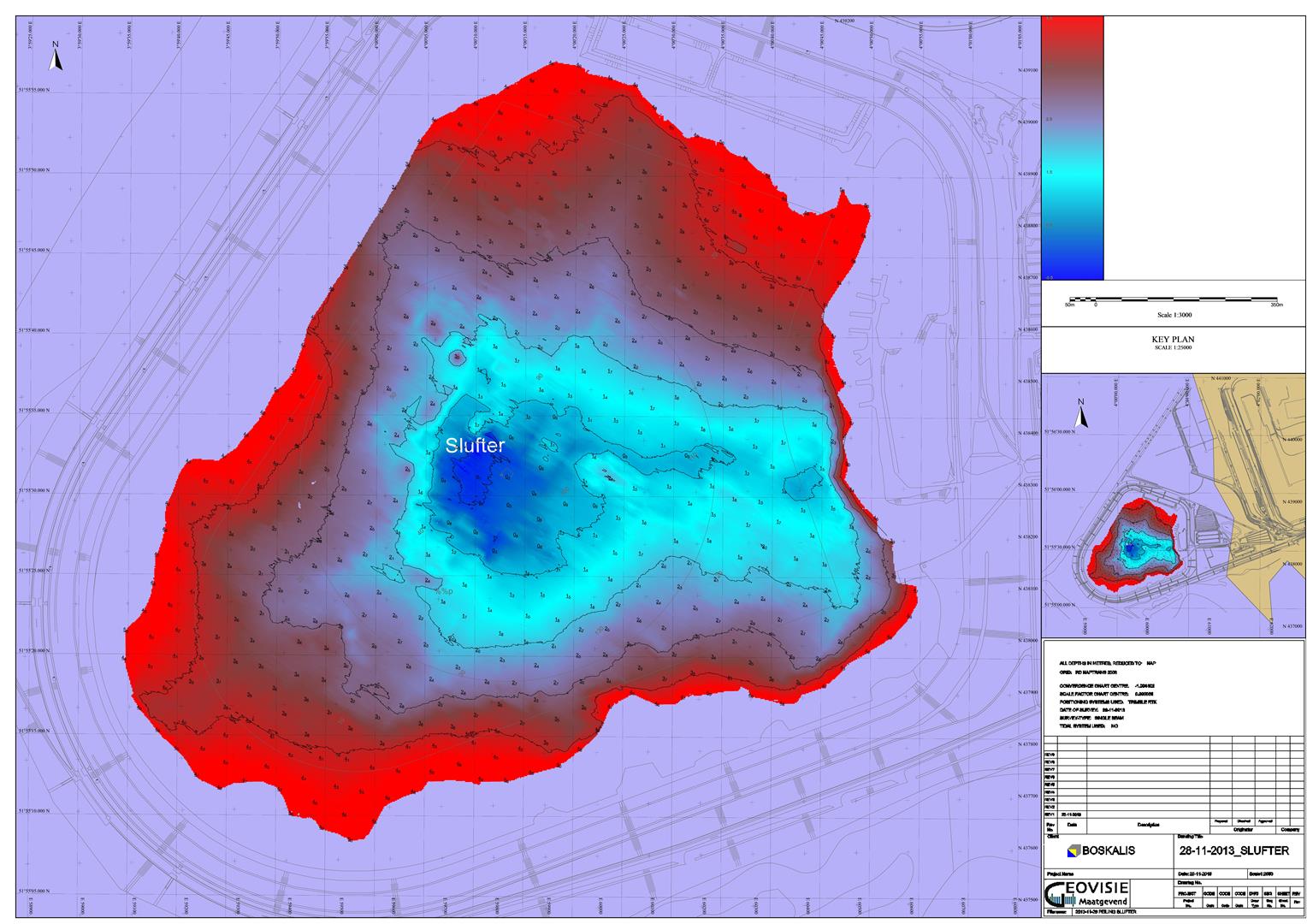Click the white Slufter label on the map
Viewport: 1307px width, 924px height.
(x=475, y=446)
